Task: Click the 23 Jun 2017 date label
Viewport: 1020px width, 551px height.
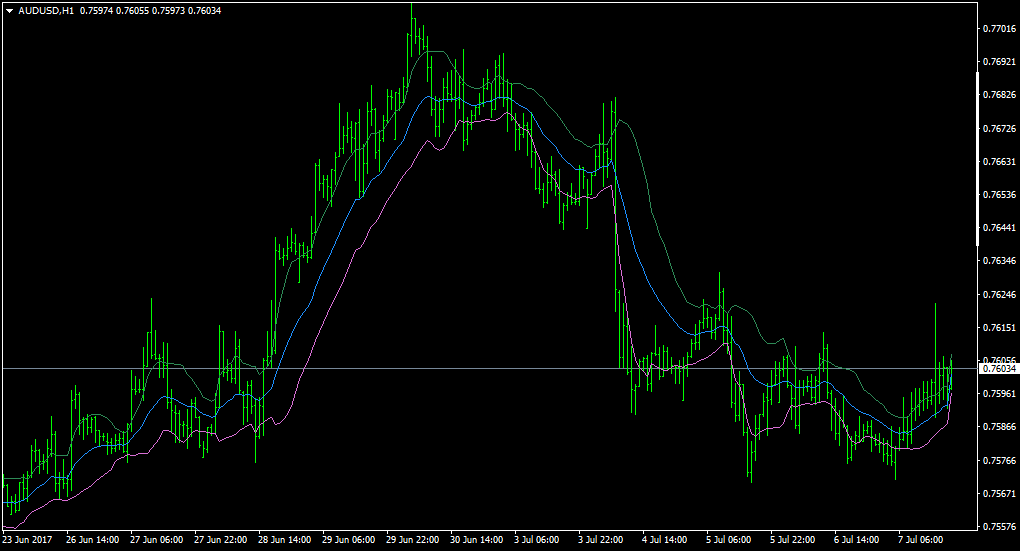Action: pos(27,540)
